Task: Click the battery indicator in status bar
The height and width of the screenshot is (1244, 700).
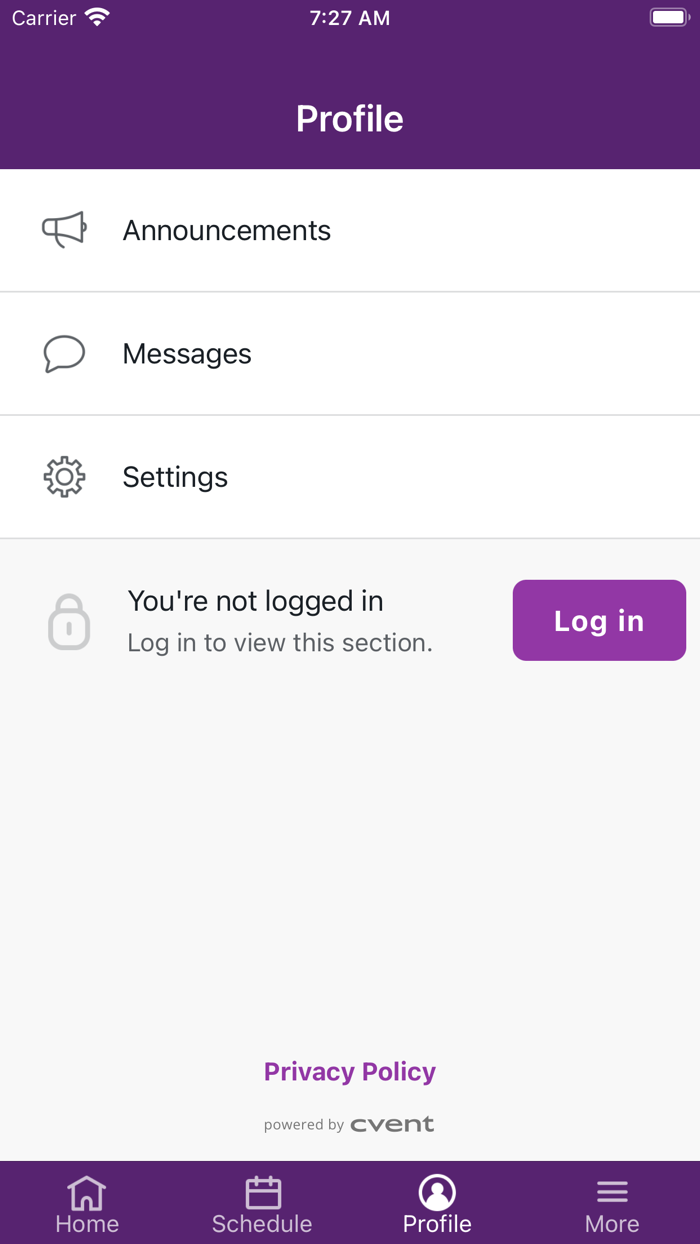Action: [669, 18]
